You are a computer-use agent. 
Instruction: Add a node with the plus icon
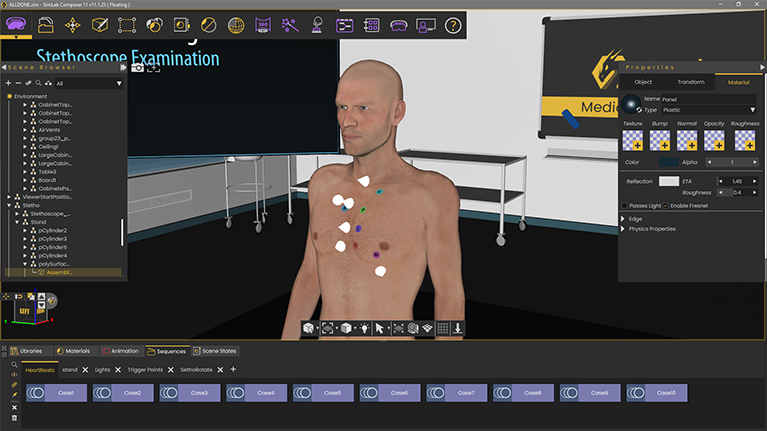pyautogui.click(x=8, y=83)
